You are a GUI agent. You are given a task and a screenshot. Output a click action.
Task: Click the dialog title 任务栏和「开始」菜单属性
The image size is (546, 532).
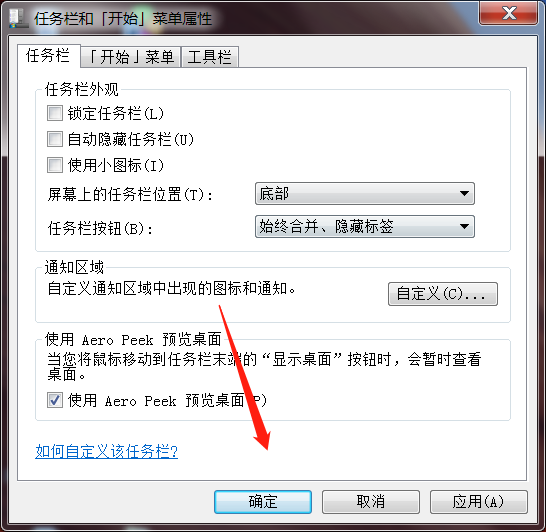pyautogui.click(x=123, y=18)
